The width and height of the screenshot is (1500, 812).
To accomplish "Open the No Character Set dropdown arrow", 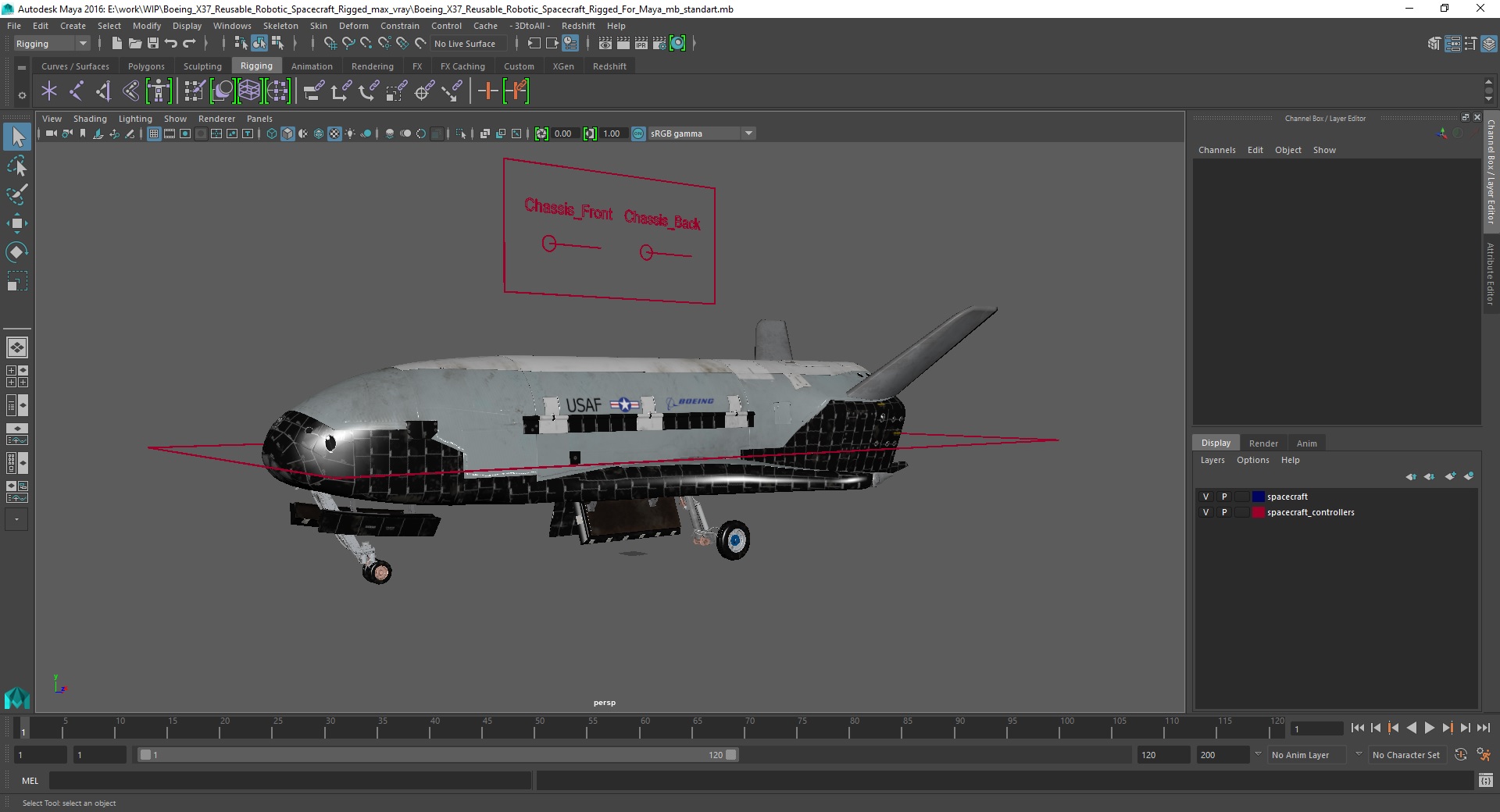I will (1359, 754).
